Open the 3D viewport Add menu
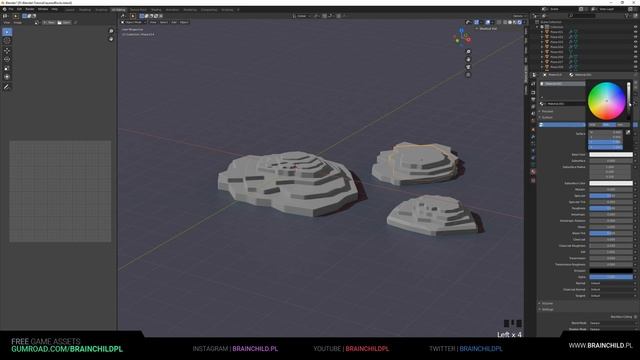This screenshot has width=640, height=360. (x=174, y=22)
